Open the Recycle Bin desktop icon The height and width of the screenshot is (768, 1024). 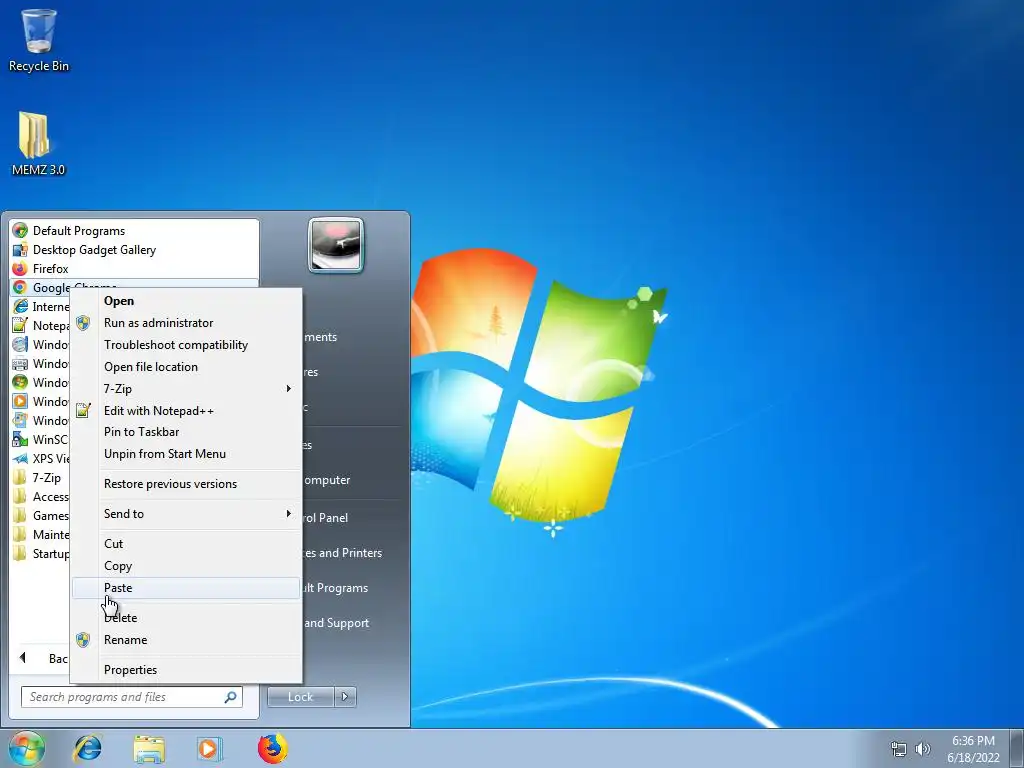pos(39,40)
